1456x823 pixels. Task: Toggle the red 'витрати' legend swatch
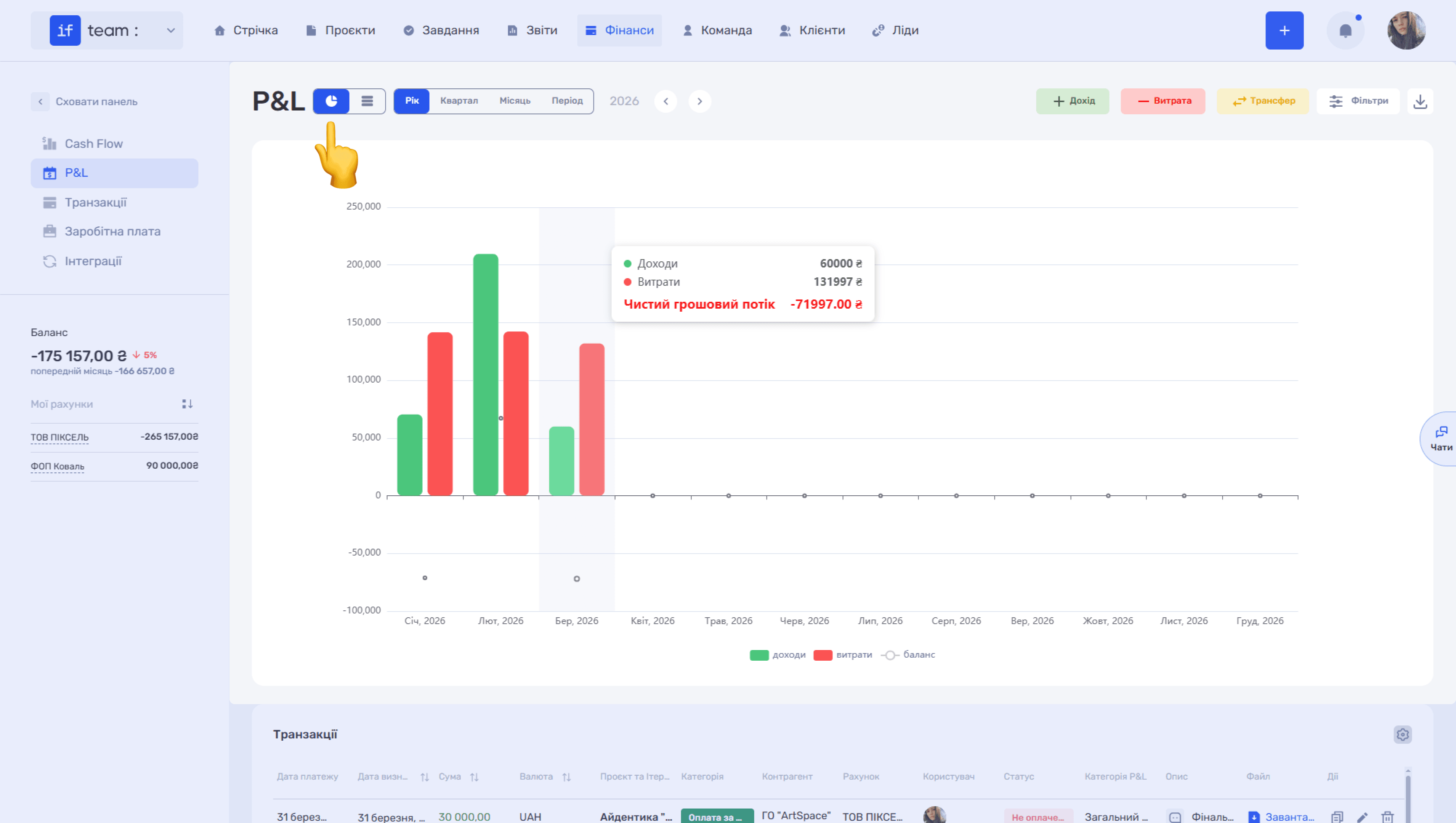(823, 655)
